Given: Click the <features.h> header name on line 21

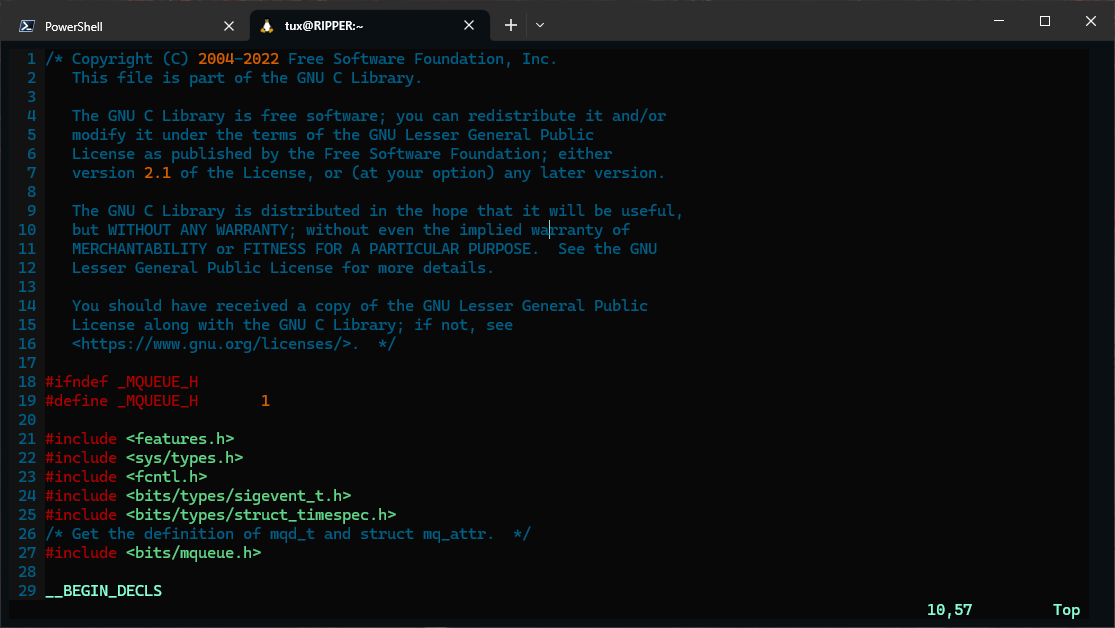Looking at the screenshot, I should point(180,438).
